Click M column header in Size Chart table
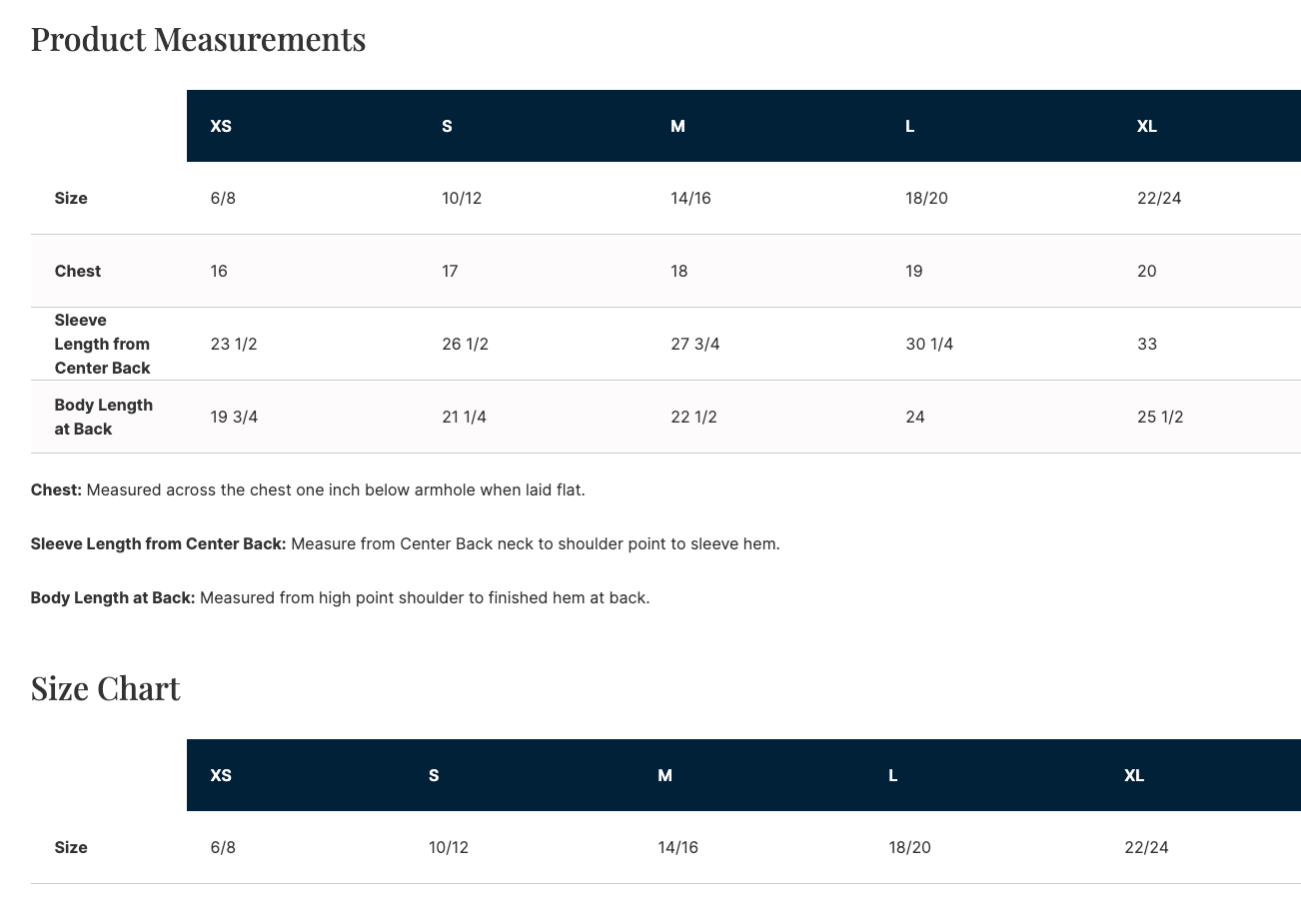 664,775
